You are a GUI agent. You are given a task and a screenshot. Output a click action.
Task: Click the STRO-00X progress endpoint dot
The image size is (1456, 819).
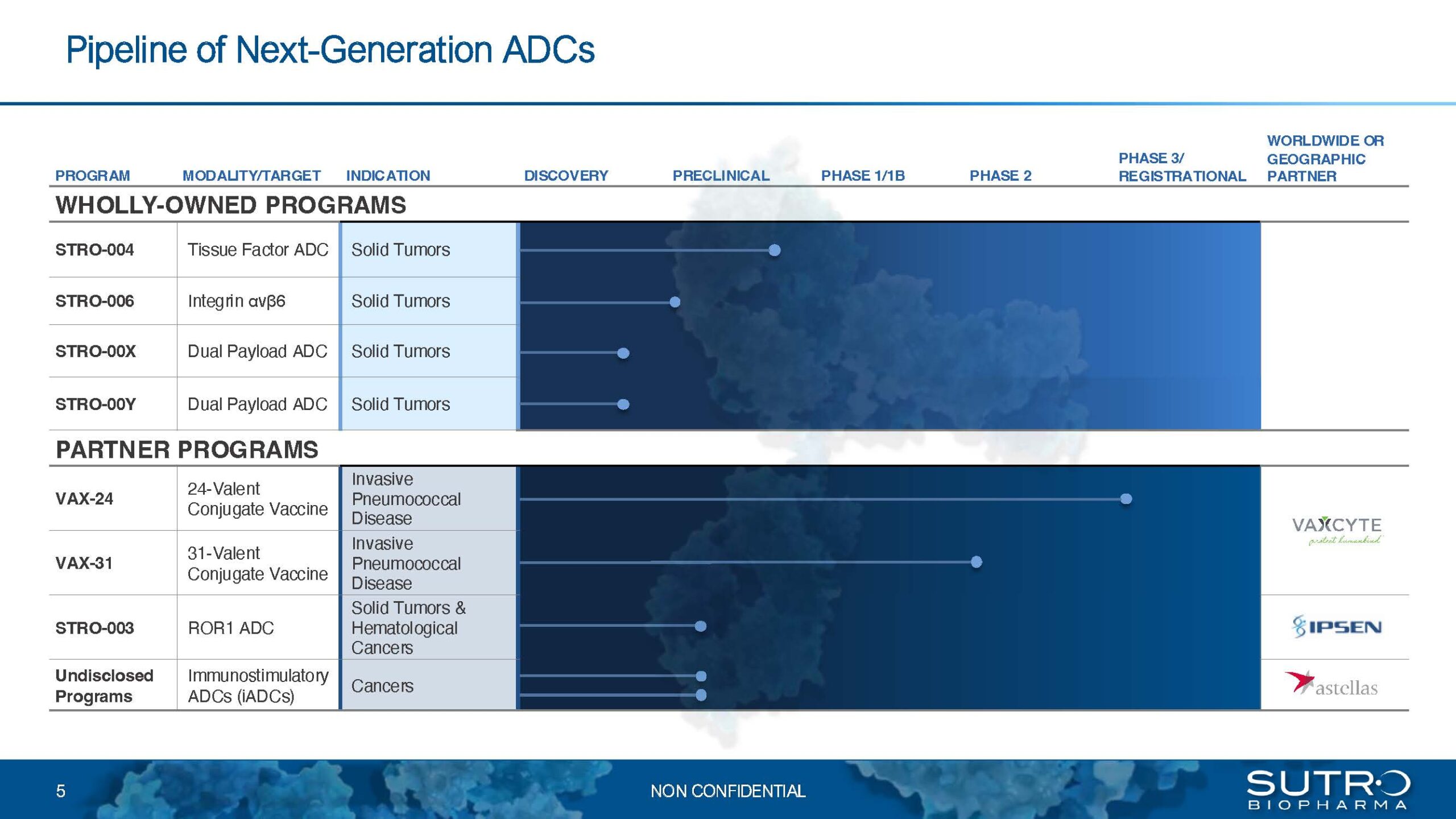click(623, 353)
